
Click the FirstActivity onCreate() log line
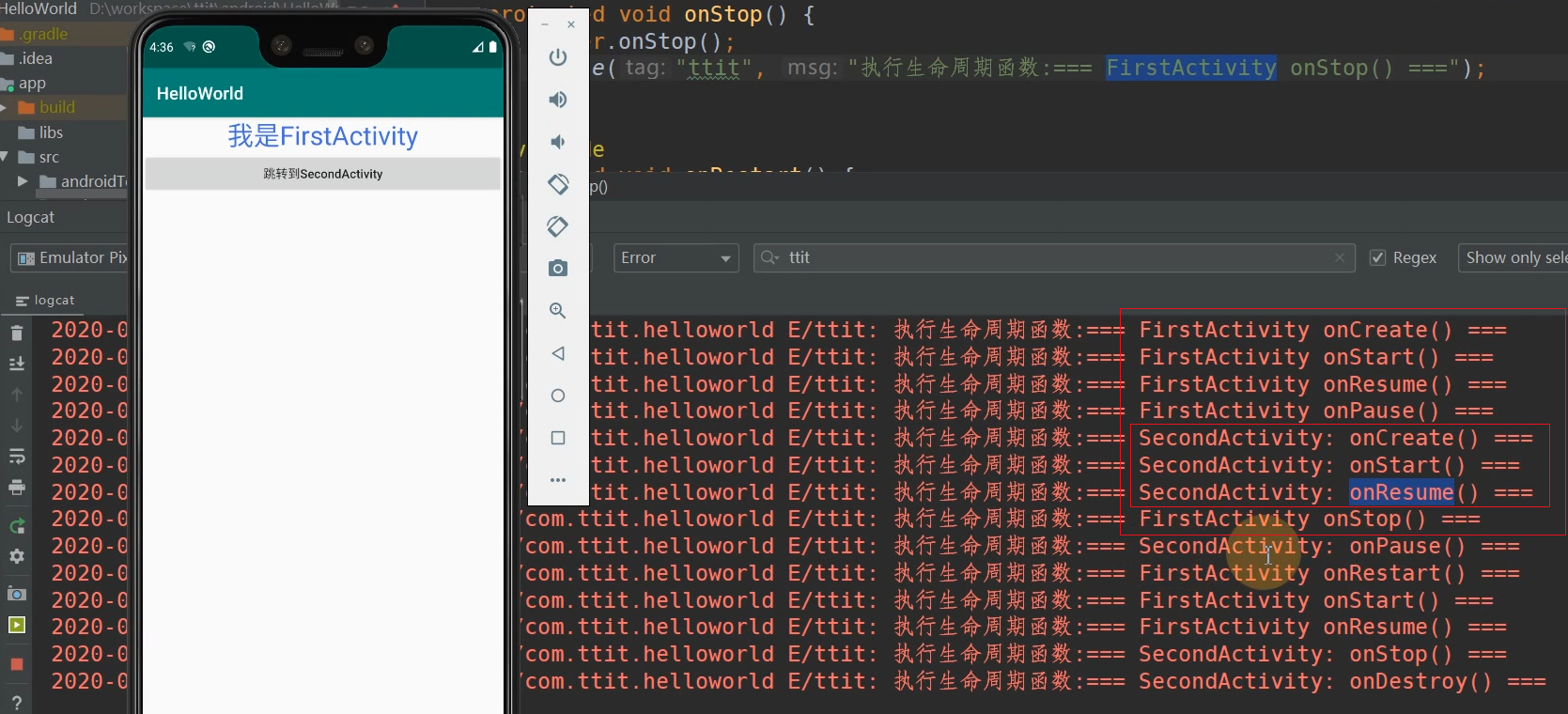click(x=1323, y=330)
